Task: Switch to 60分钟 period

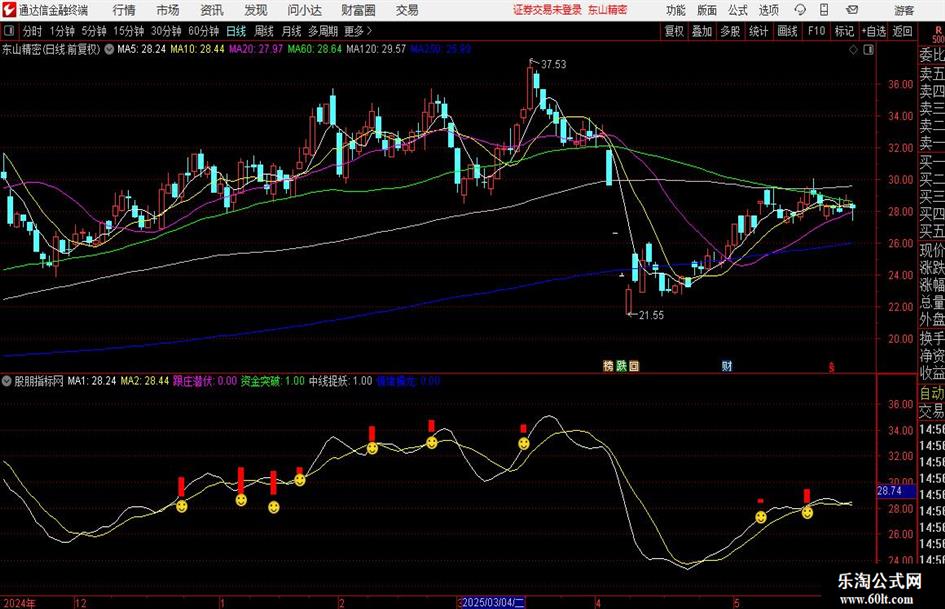Action: pyautogui.click(x=203, y=31)
